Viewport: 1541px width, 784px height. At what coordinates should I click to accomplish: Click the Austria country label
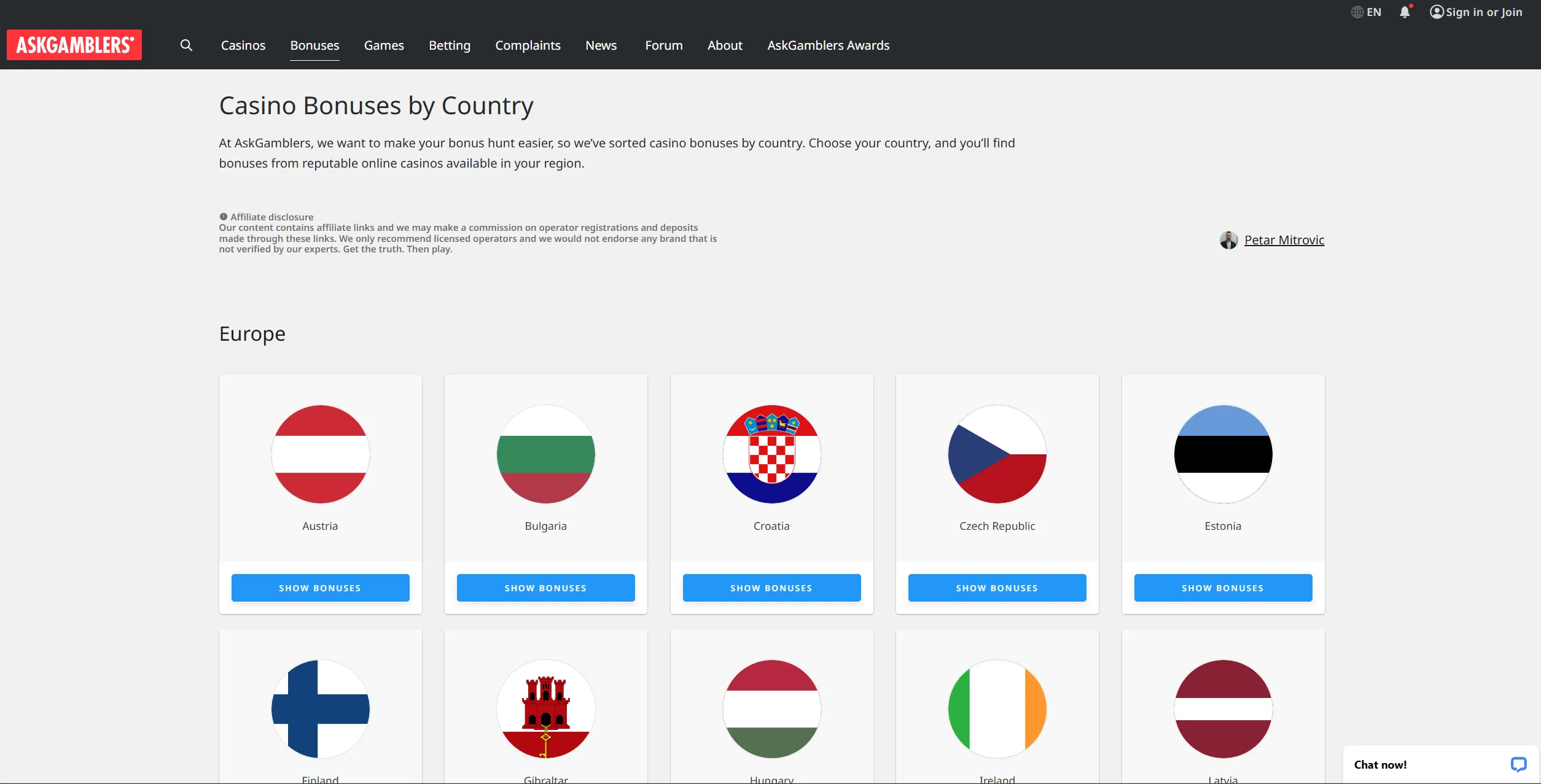point(320,526)
